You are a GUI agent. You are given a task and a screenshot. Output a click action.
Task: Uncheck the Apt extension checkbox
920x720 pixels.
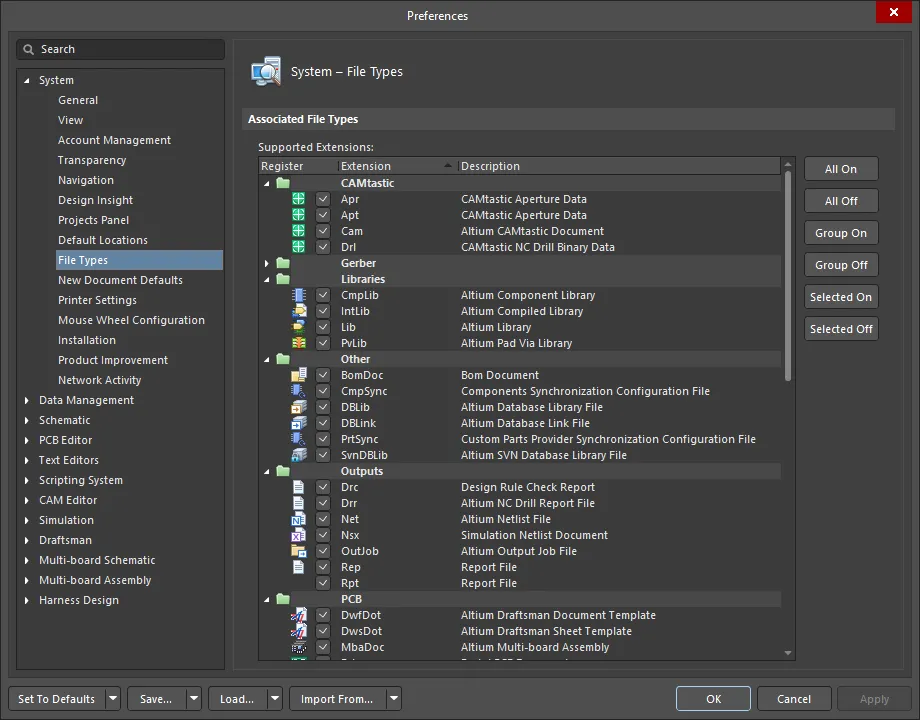[x=323, y=215]
